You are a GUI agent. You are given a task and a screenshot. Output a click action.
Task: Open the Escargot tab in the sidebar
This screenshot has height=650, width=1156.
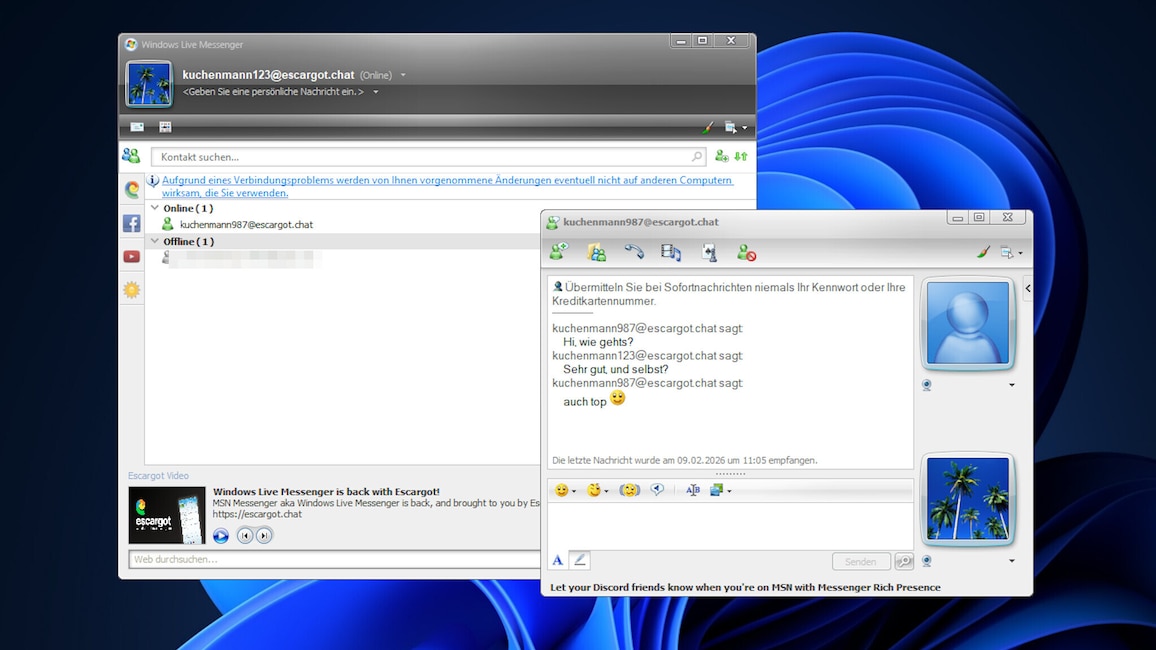[132, 189]
